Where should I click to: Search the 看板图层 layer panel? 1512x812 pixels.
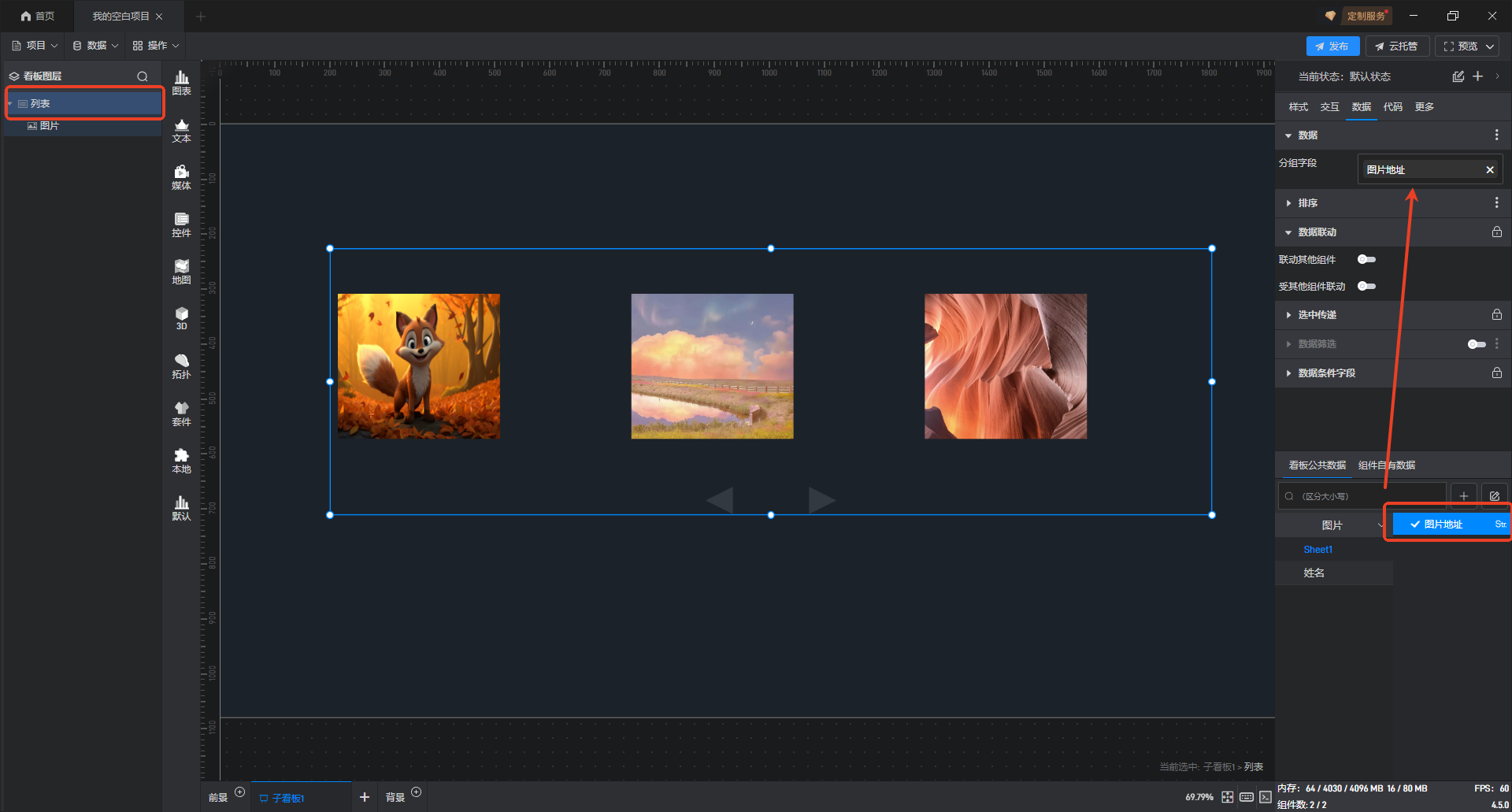pyautogui.click(x=143, y=76)
